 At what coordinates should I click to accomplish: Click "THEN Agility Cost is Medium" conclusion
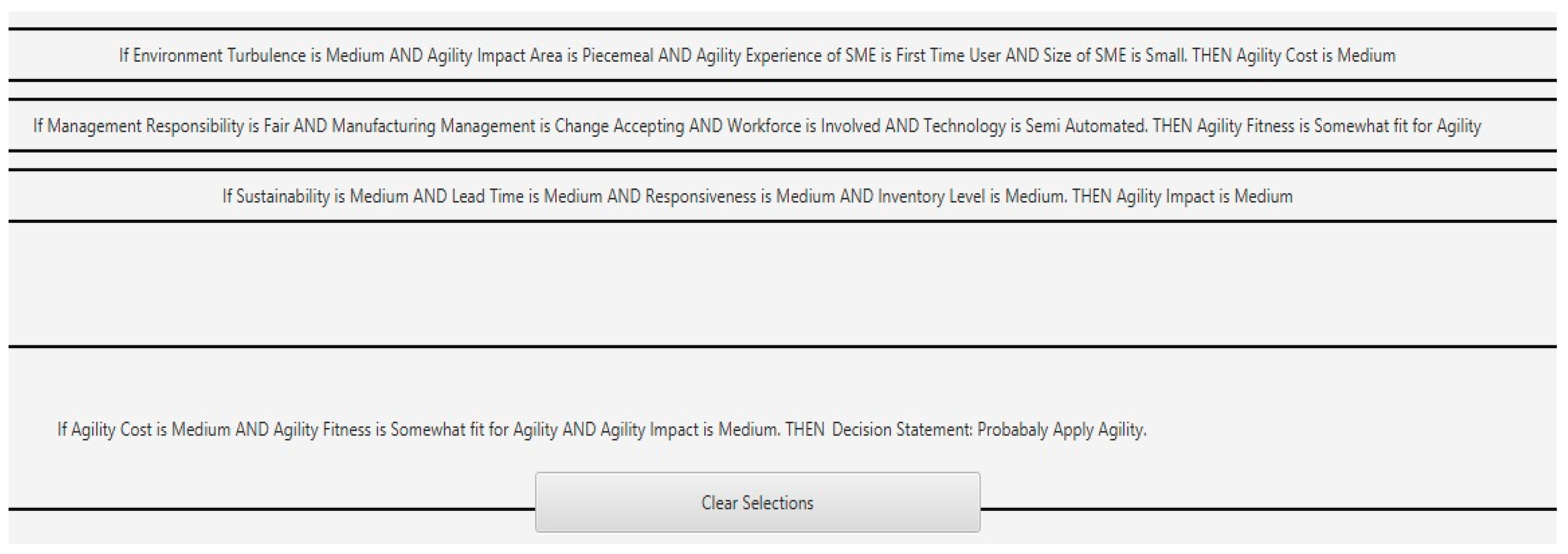click(x=1293, y=55)
